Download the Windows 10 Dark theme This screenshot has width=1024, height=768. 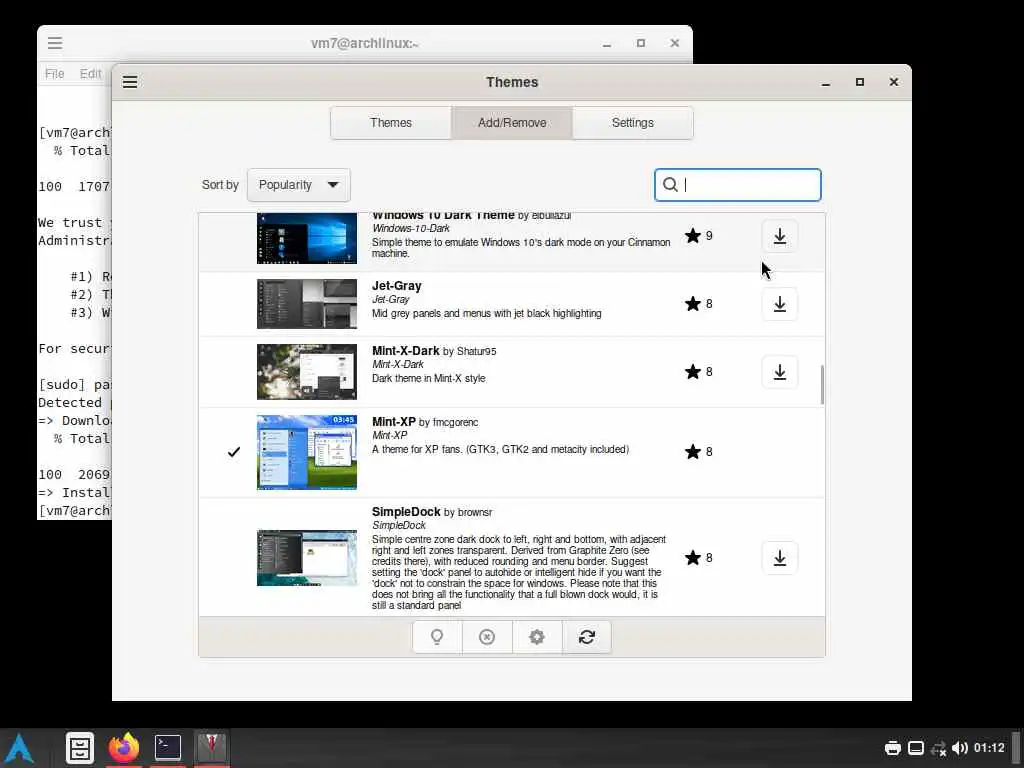point(780,236)
